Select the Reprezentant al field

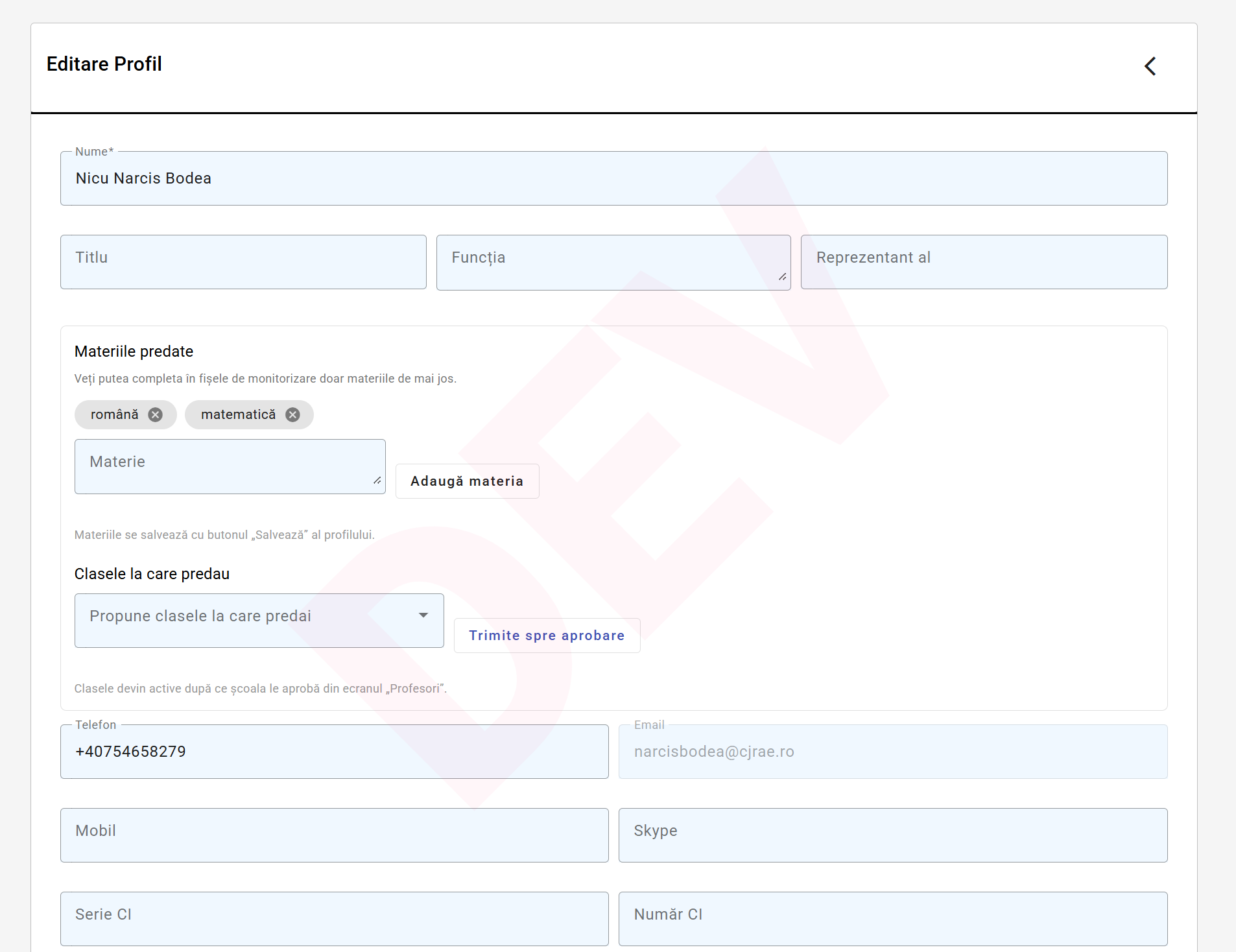click(x=984, y=262)
